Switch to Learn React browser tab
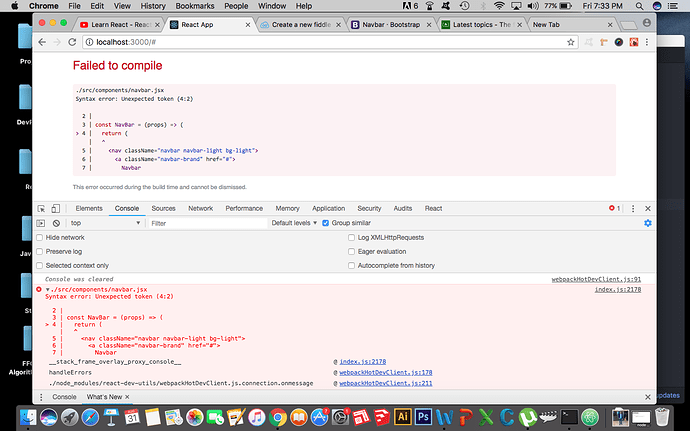Image resolution: width=690 pixels, height=431 pixels. (117, 25)
